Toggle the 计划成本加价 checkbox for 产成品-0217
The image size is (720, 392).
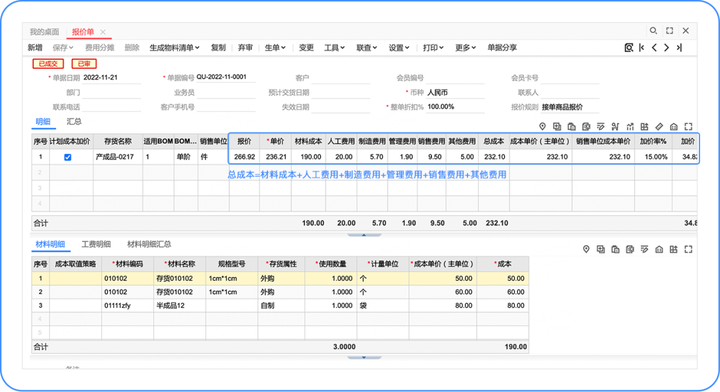68,157
